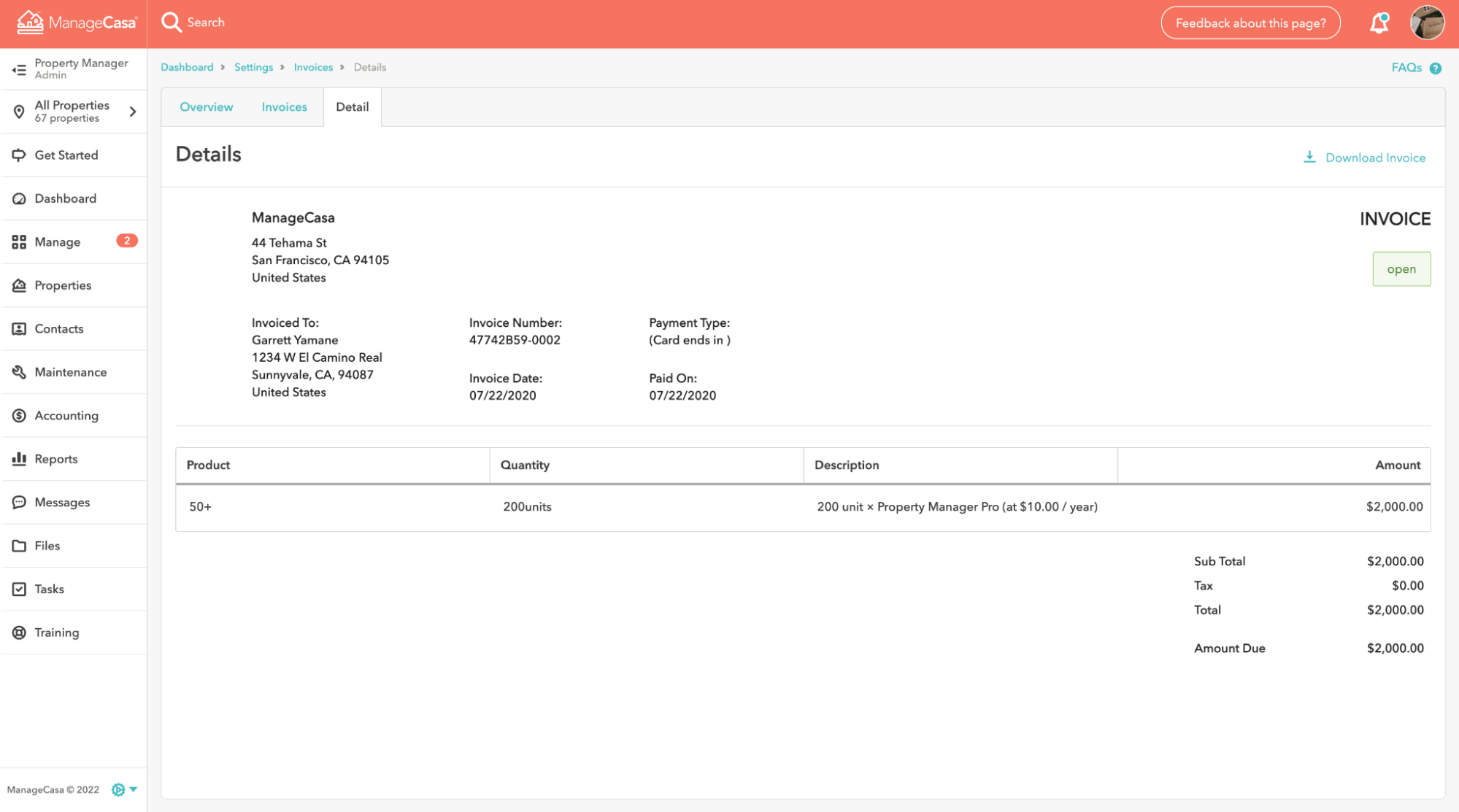Collapse sidebar using Property Manager menu icon
Image resolution: width=1459 pixels, height=812 pixels.
(x=19, y=69)
